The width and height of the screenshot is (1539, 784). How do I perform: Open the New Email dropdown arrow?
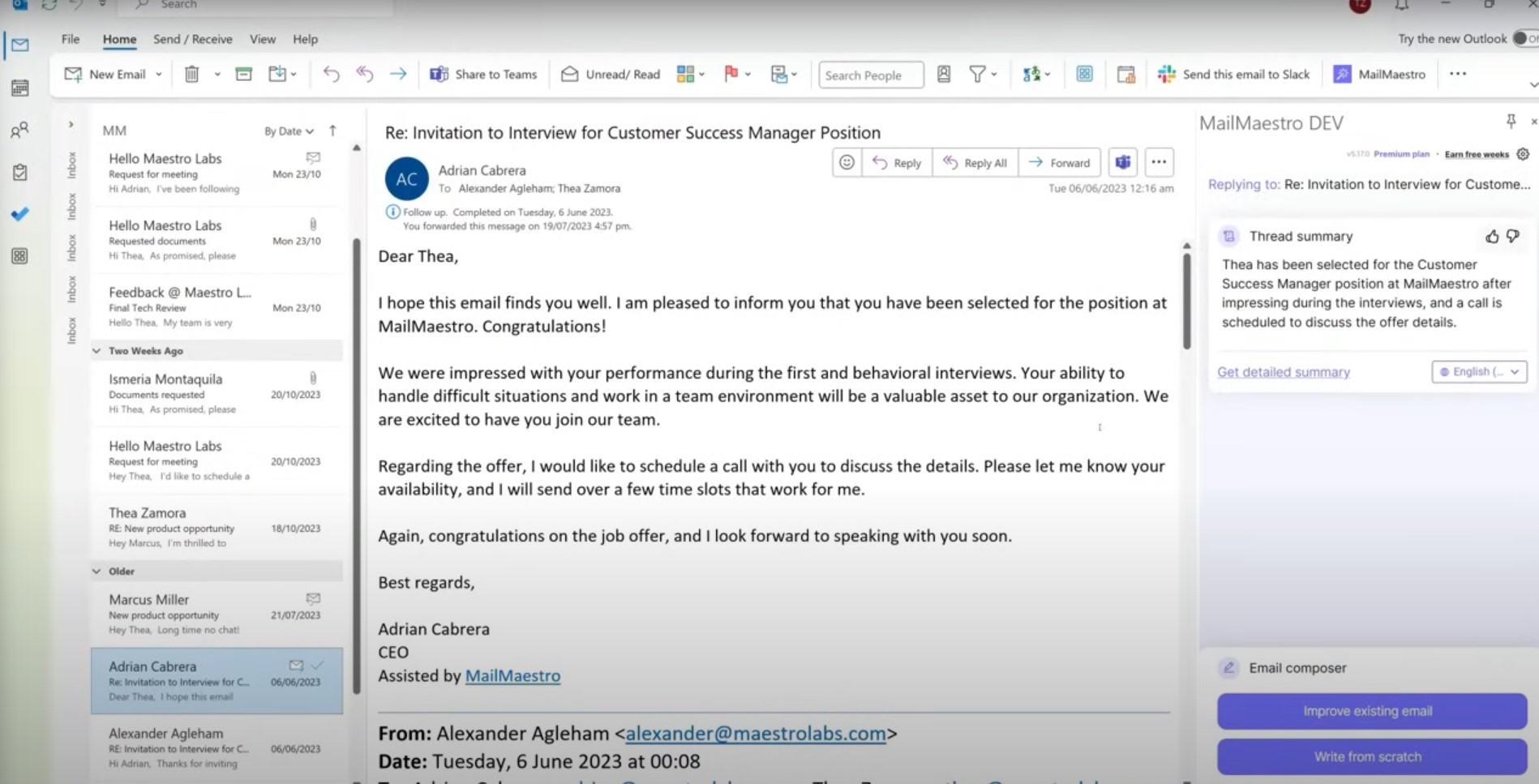pyautogui.click(x=159, y=75)
